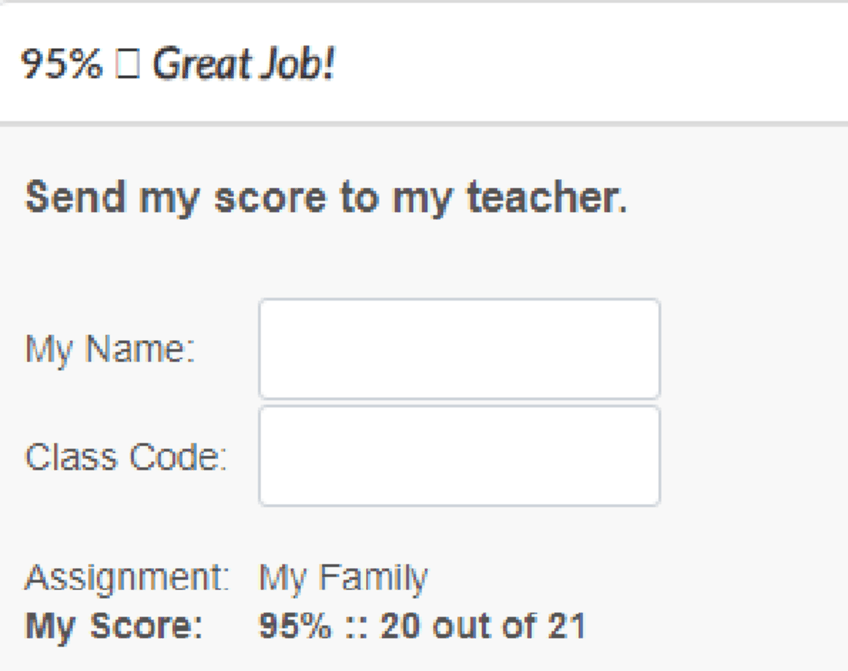Image resolution: width=848 pixels, height=671 pixels.
Task: Click the Assignment: label
Action: pos(127,577)
